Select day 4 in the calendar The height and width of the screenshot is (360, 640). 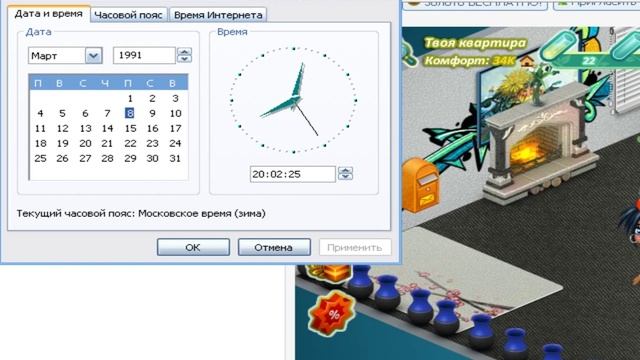(x=40, y=113)
